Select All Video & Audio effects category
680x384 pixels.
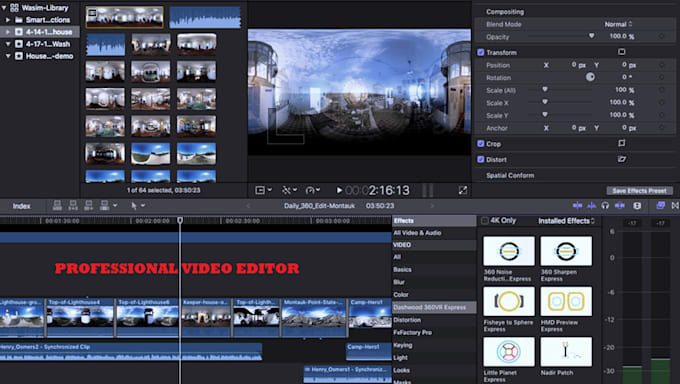[x=434, y=233]
